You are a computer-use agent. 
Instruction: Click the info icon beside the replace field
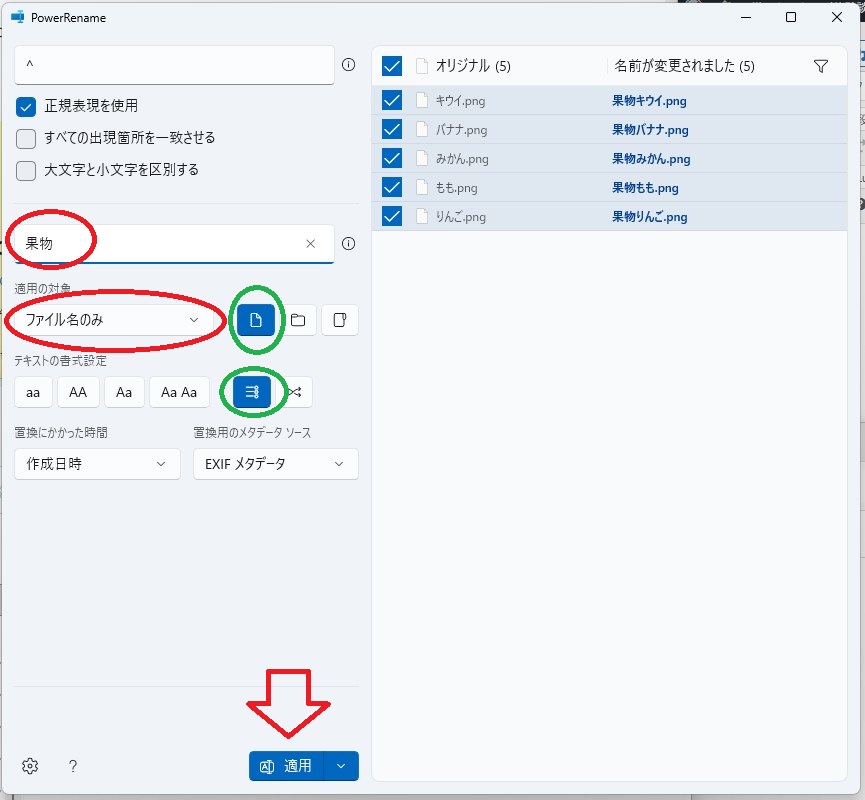point(349,243)
